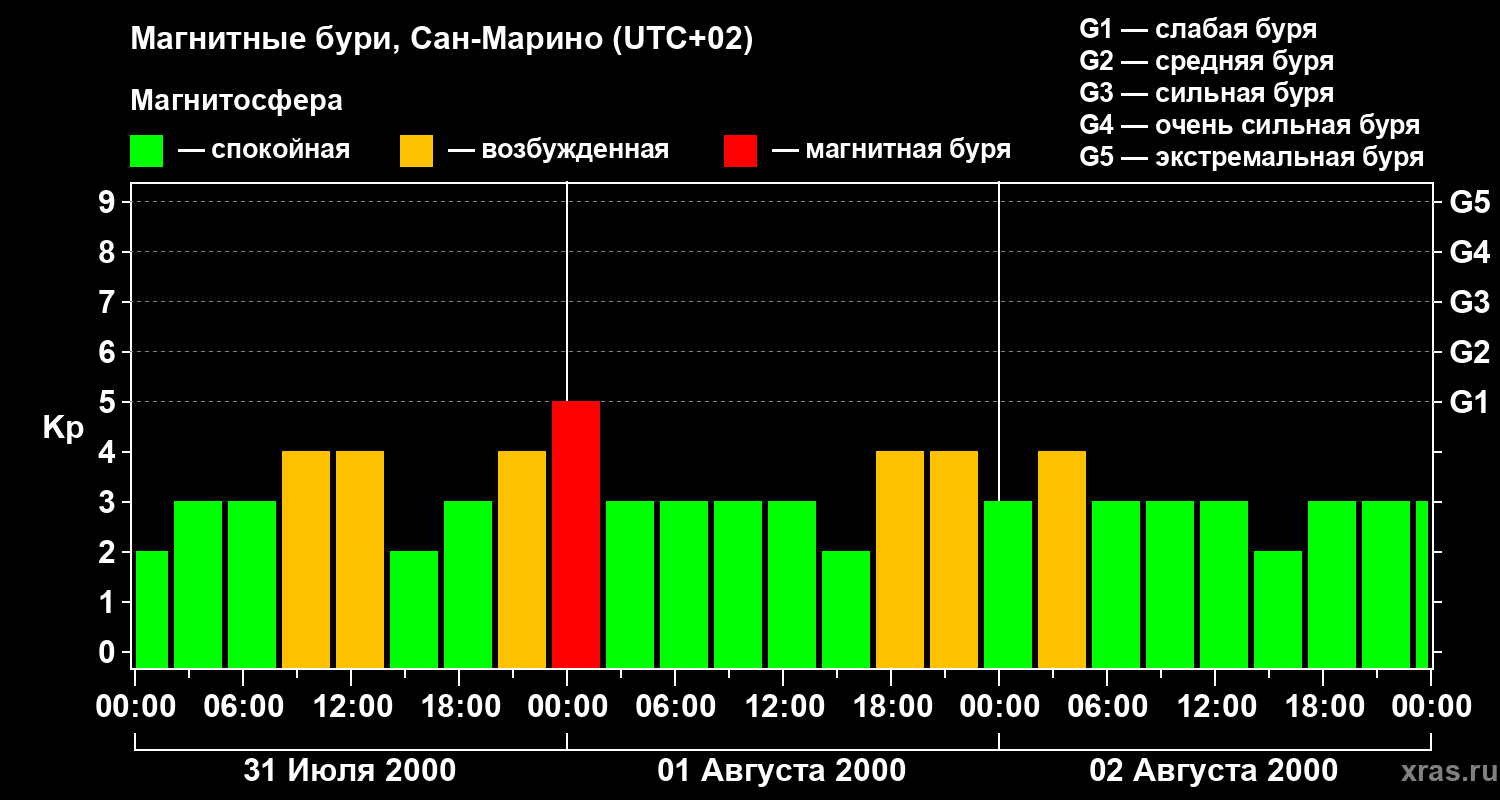Click the "Kp" axis label
Image resolution: width=1500 pixels, height=800 pixels.
point(63,428)
